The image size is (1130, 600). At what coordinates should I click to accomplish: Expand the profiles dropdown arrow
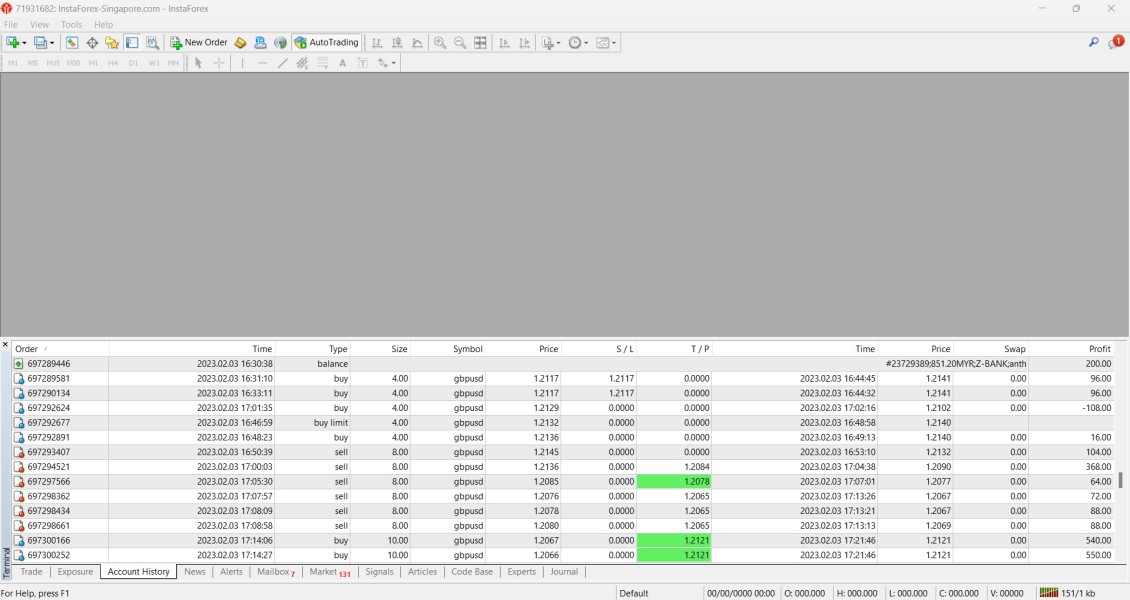tap(52, 43)
